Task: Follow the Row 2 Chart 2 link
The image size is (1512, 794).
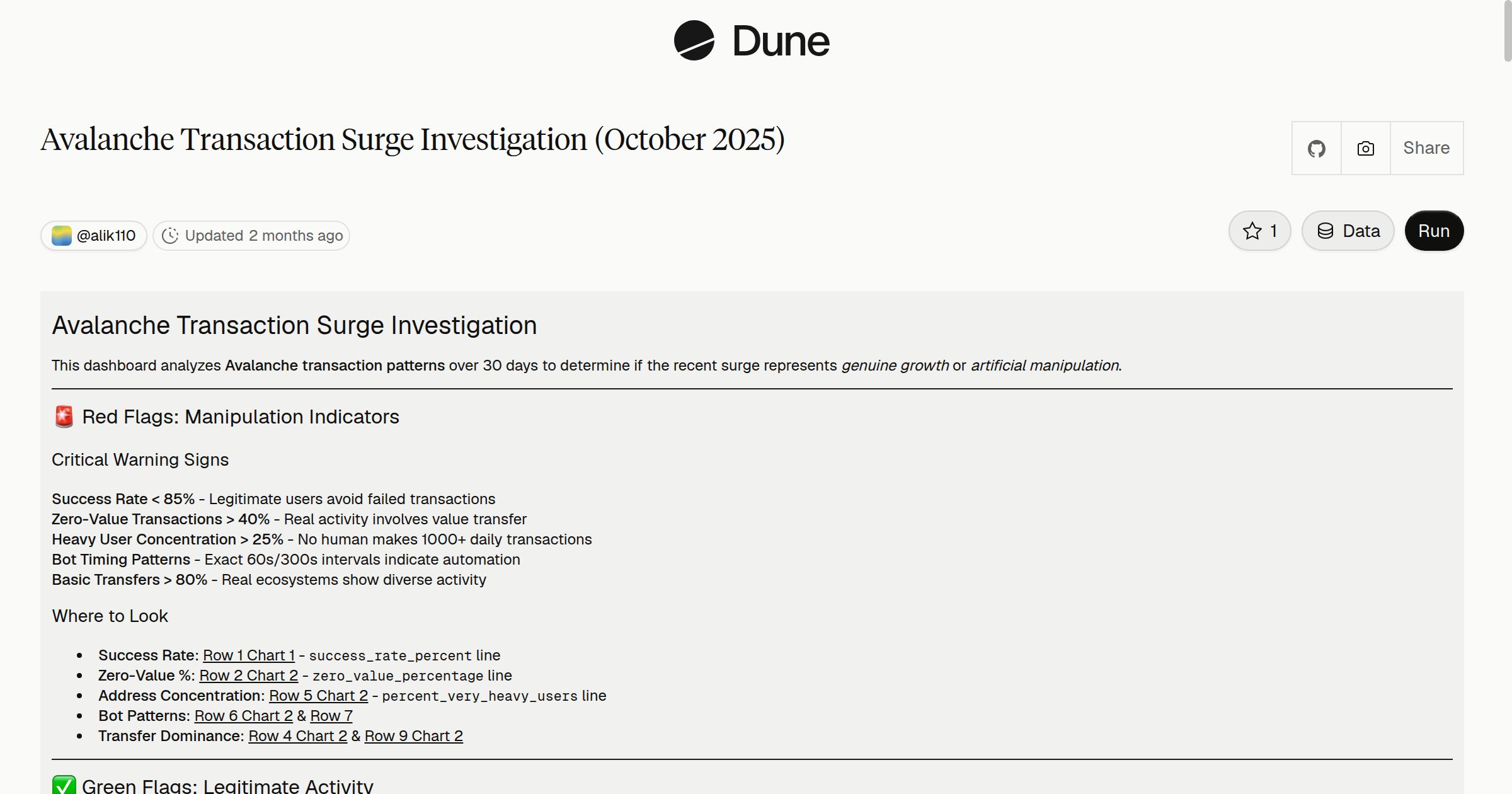Action: (248, 676)
